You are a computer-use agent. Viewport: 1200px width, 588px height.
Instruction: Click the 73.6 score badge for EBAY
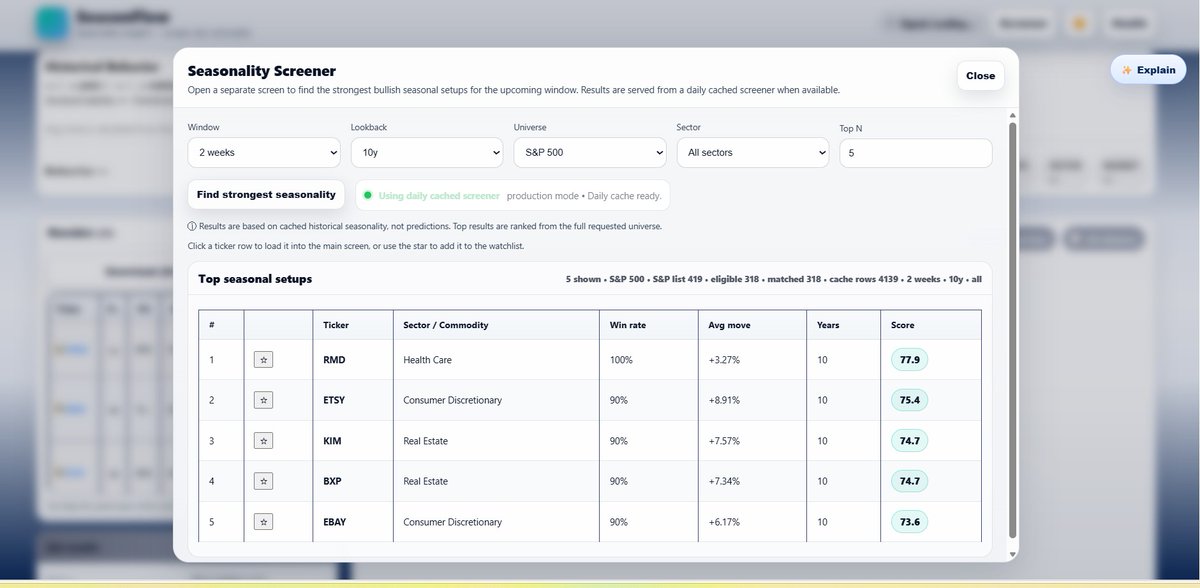[x=910, y=522]
